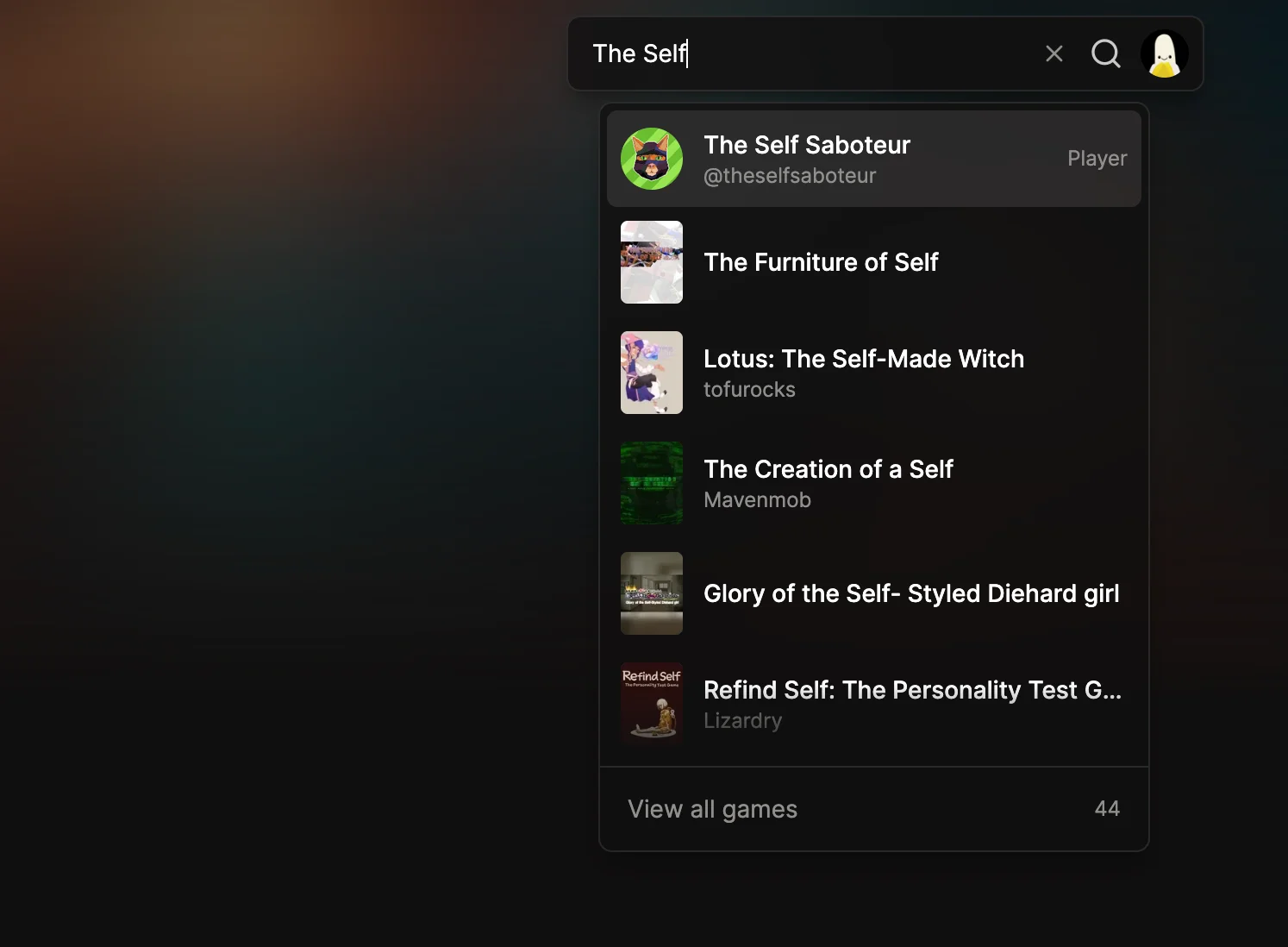The image size is (1288, 947).
Task: Open The Furniture of Self cover thumbnail
Action: (652, 262)
